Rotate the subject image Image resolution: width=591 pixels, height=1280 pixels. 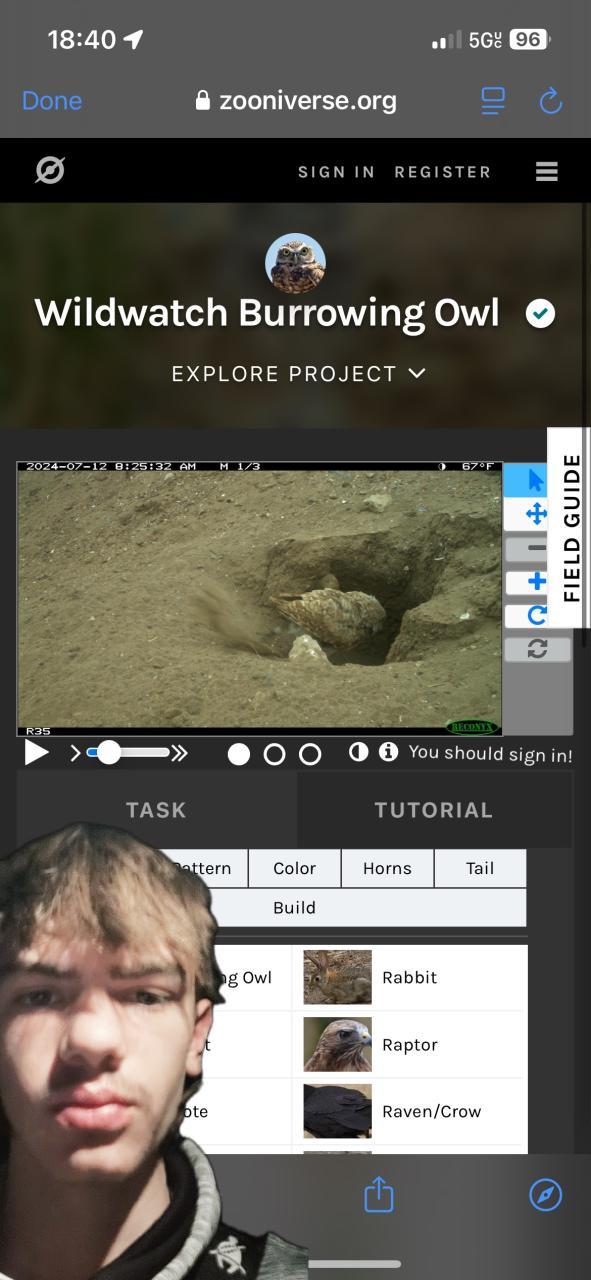pos(537,615)
